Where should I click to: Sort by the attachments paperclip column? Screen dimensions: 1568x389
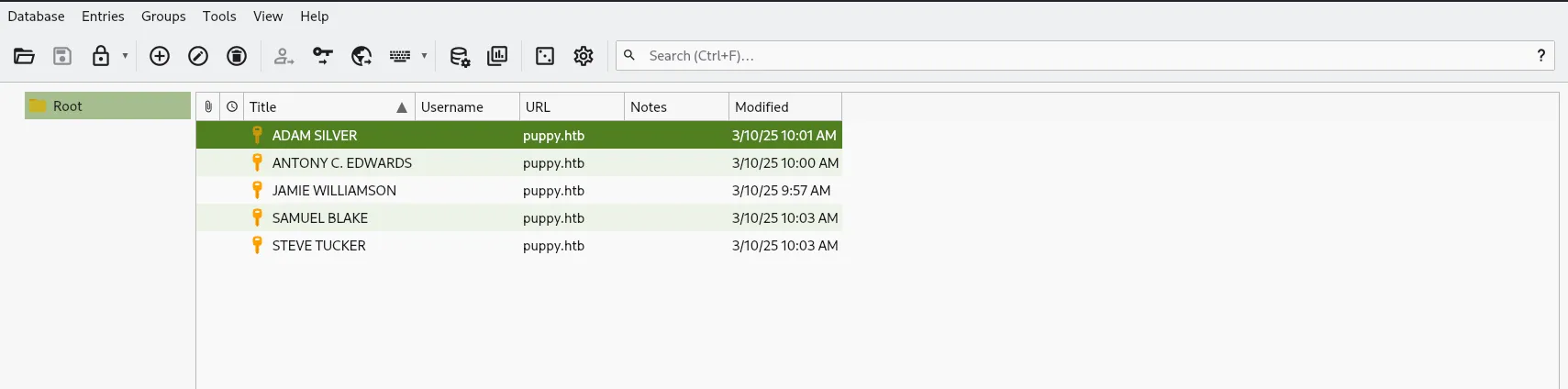[x=208, y=106]
